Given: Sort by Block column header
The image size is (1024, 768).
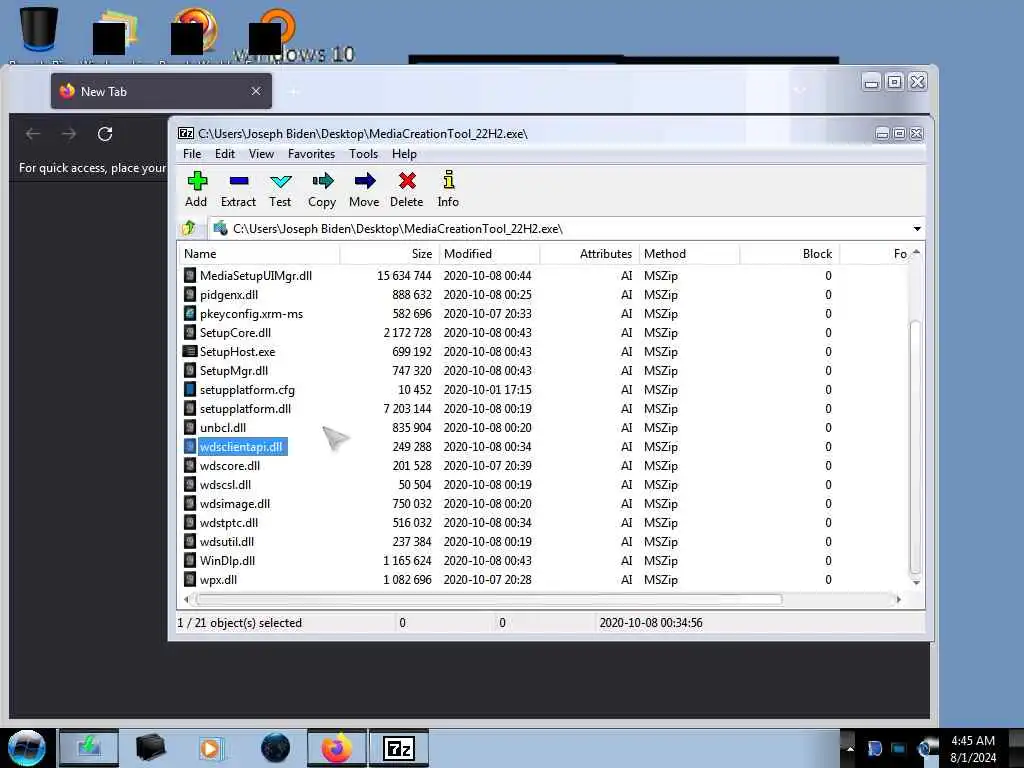Looking at the screenshot, I should (x=790, y=254).
